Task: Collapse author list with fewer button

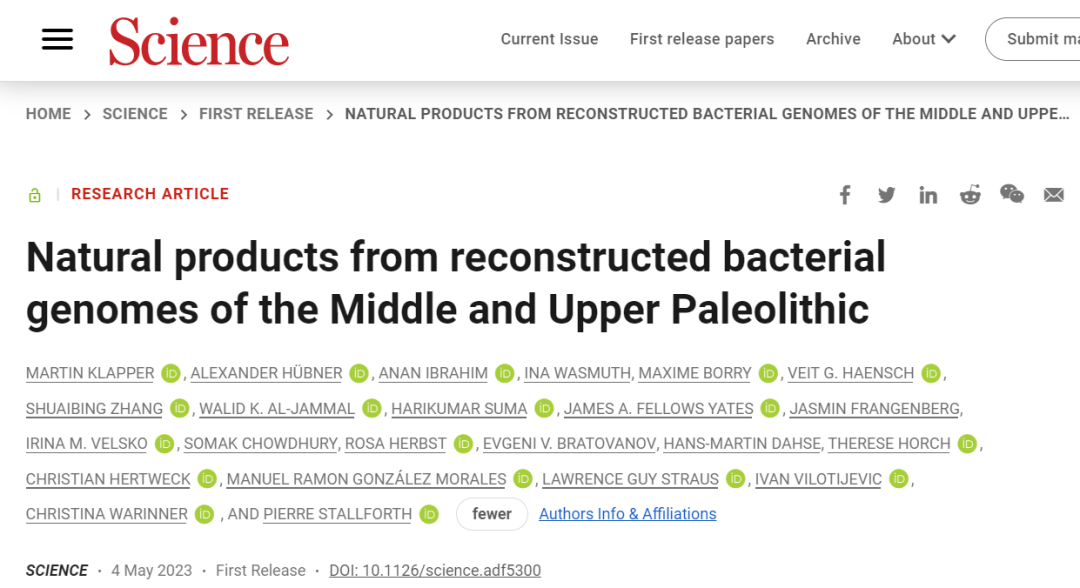Action: [492, 514]
